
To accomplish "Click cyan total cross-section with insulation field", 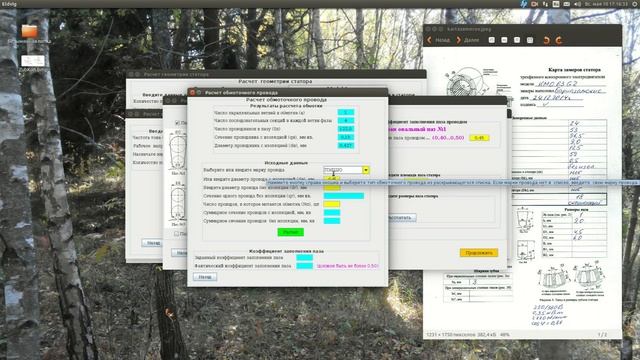I will [x=332, y=213].
